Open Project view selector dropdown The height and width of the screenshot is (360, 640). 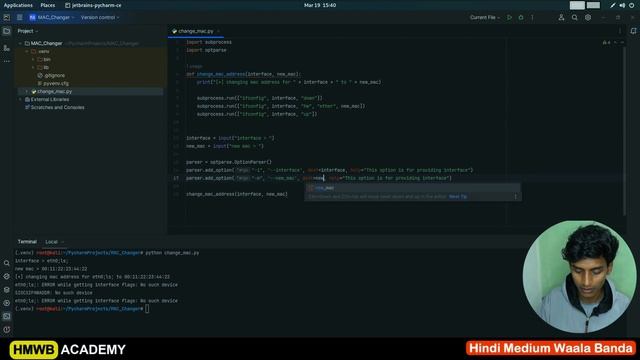tap(27, 31)
